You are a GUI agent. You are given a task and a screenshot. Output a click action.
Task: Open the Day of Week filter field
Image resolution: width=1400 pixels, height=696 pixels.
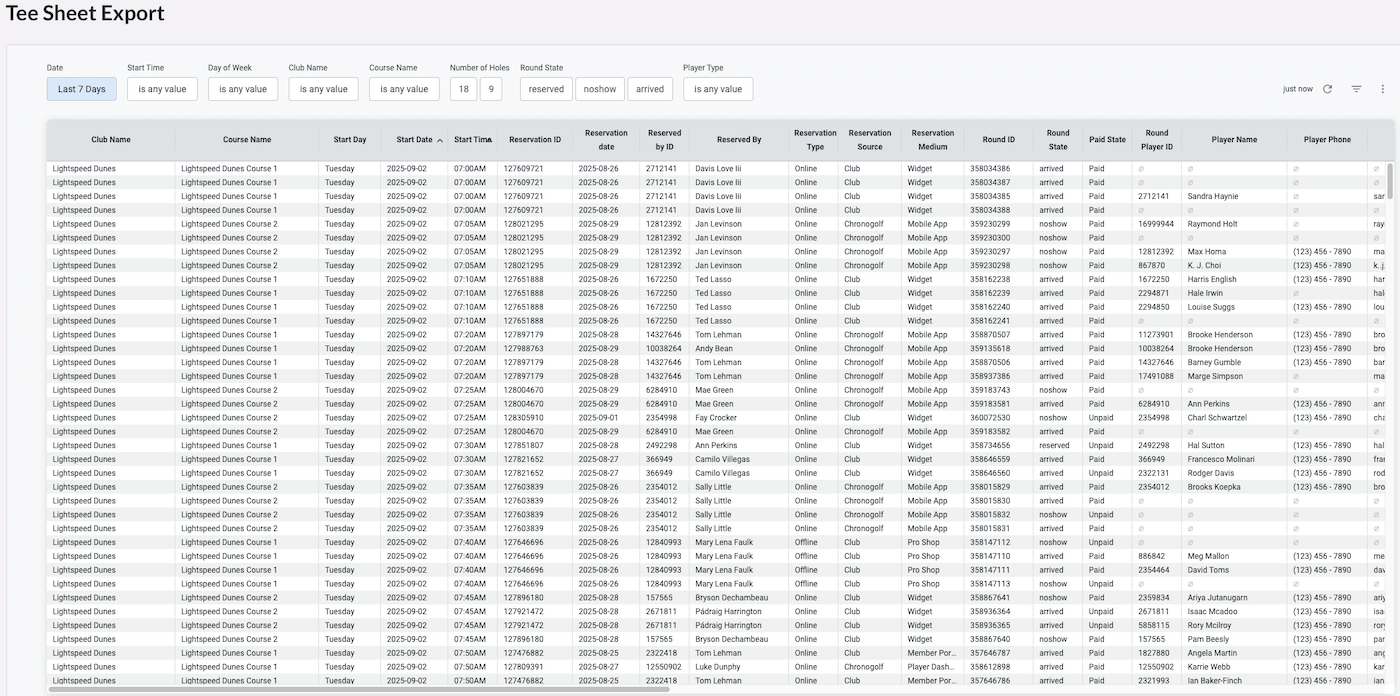[243, 89]
